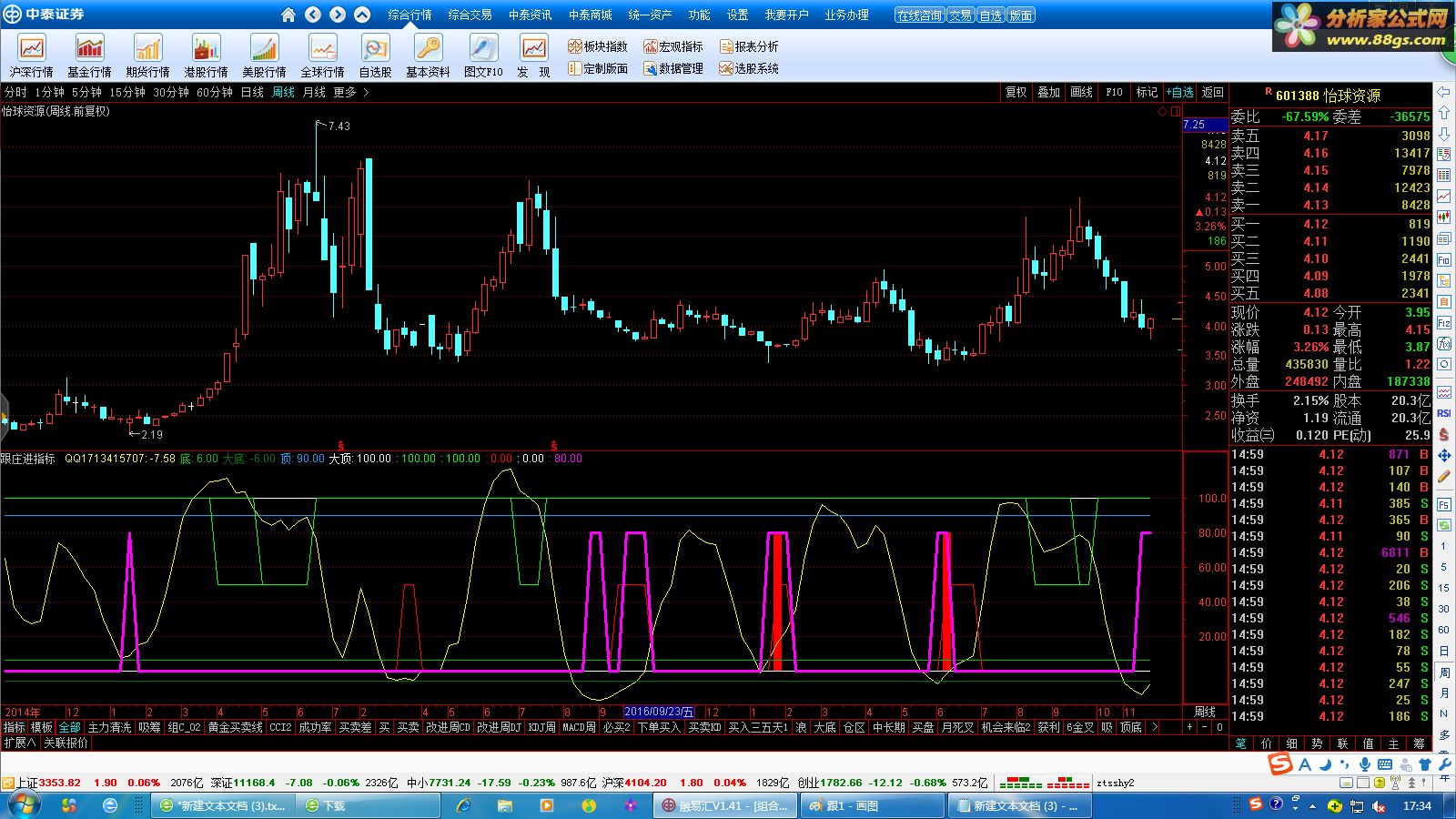Open 美股行情 US stocks icon
This screenshot has width=1456, height=819.
tap(264, 56)
